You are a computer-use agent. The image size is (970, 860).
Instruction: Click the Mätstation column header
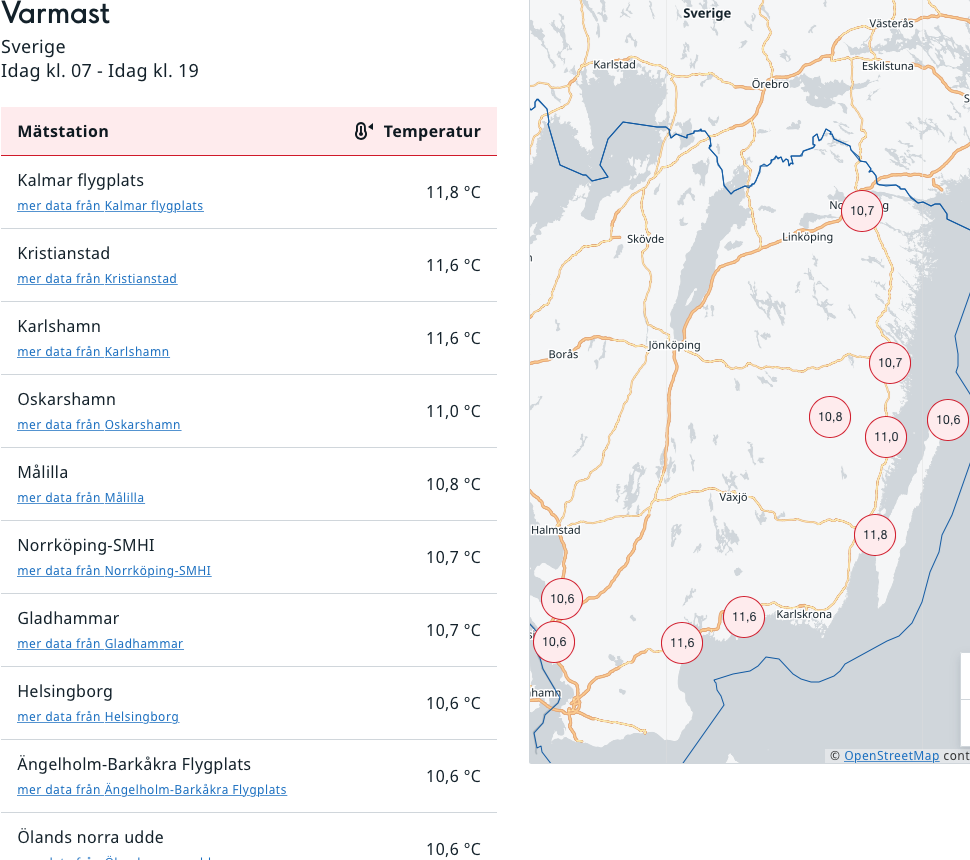tap(63, 132)
